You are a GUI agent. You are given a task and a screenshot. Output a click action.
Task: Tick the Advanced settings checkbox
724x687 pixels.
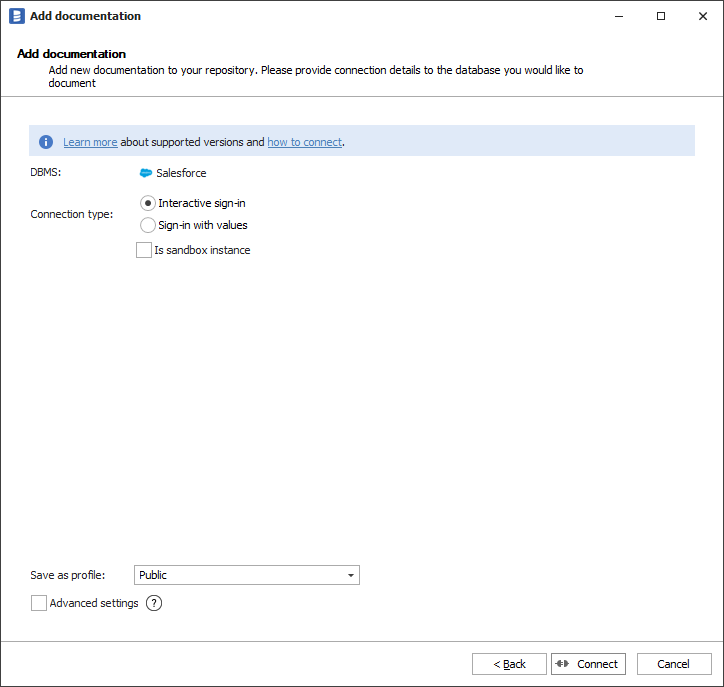pyautogui.click(x=39, y=603)
